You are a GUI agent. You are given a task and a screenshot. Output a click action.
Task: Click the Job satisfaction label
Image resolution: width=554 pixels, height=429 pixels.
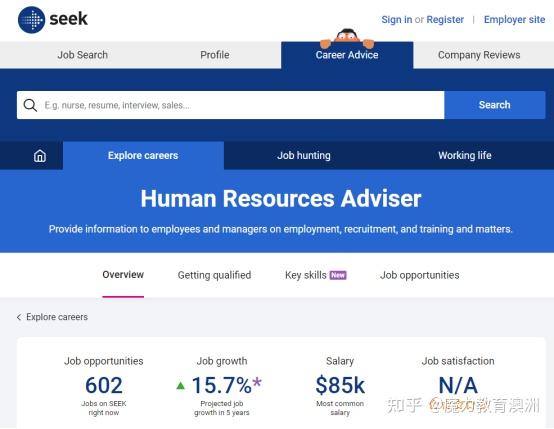pyautogui.click(x=458, y=361)
